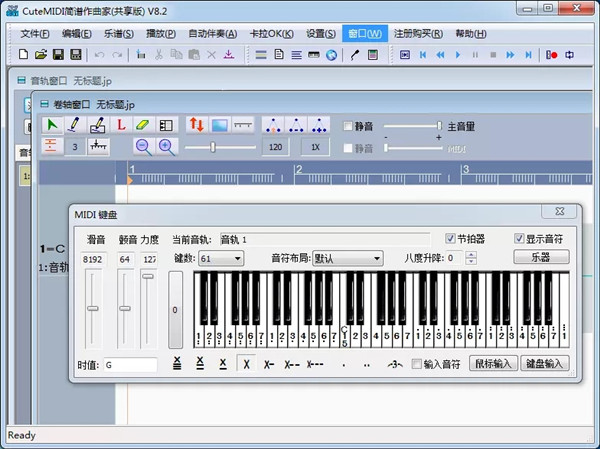600x449 pixels.
Task: Click the play button in toolbar
Action: tap(458, 55)
